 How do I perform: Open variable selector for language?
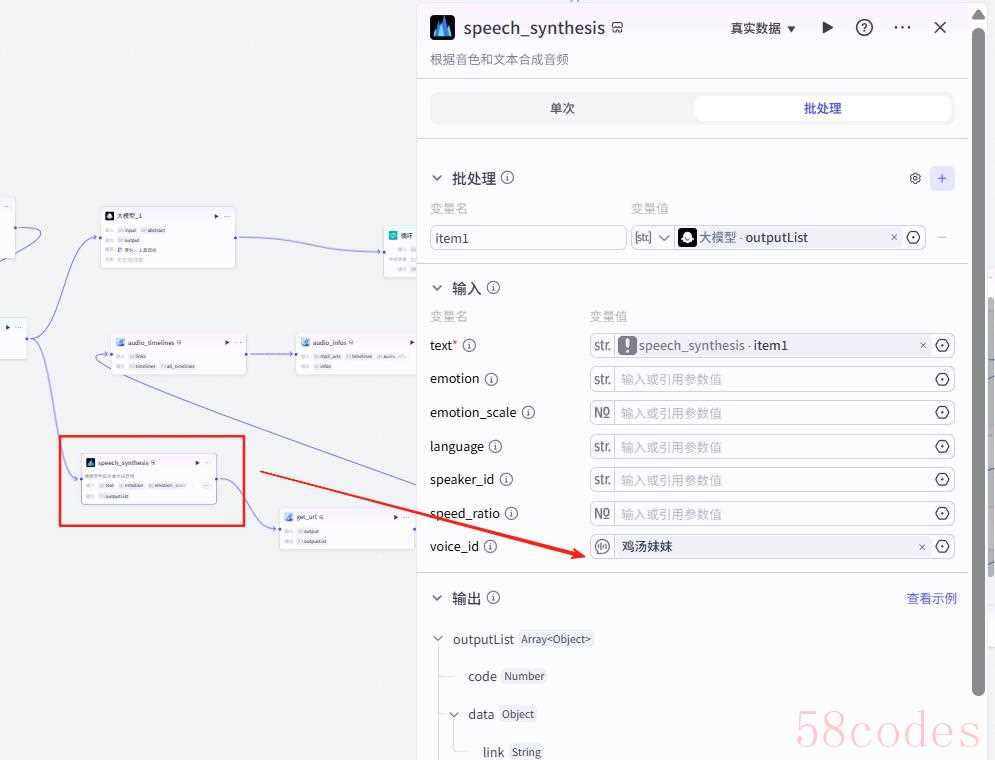pyautogui.click(x=942, y=447)
